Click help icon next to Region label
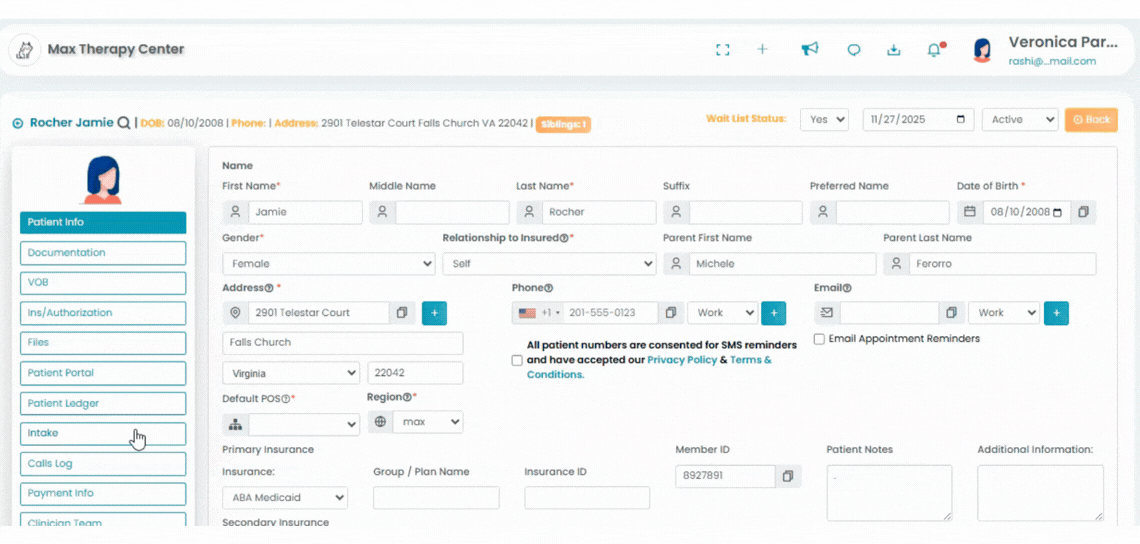The height and width of the screenshot is (544, 1140). pos(408,397)
